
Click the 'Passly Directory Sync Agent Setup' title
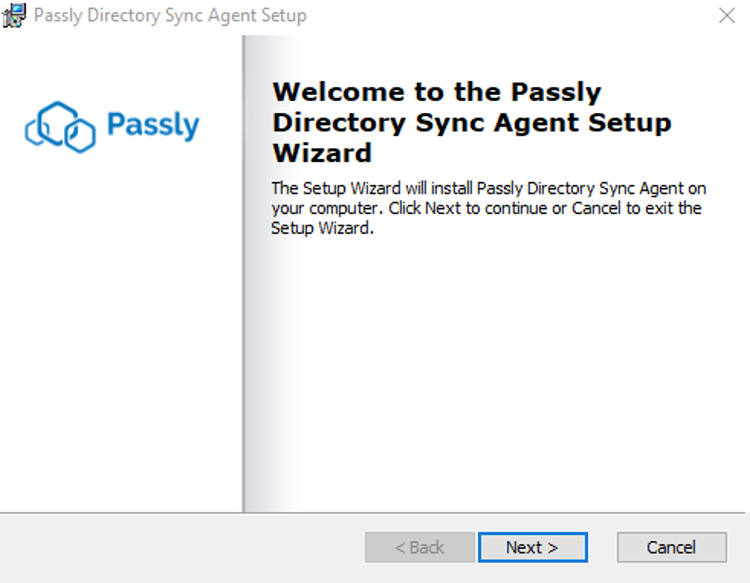coord(170,16)
